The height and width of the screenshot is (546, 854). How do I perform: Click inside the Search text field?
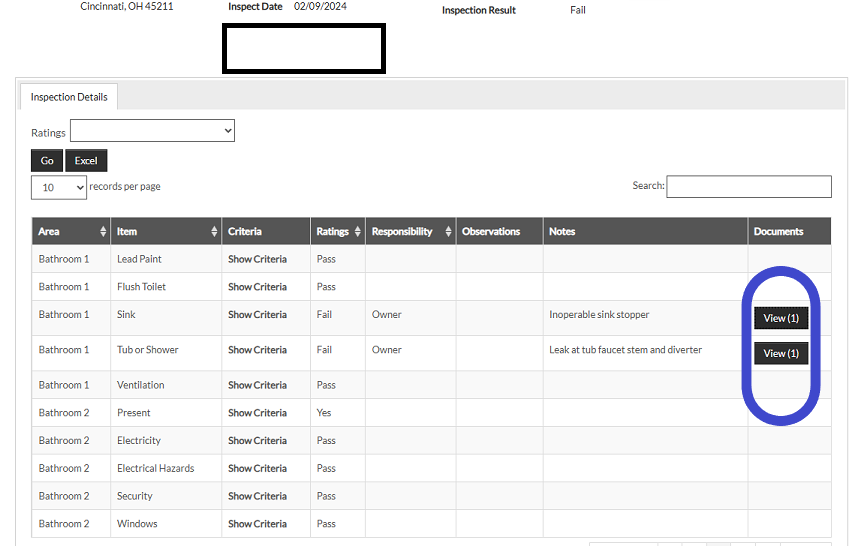pos(748,186)
